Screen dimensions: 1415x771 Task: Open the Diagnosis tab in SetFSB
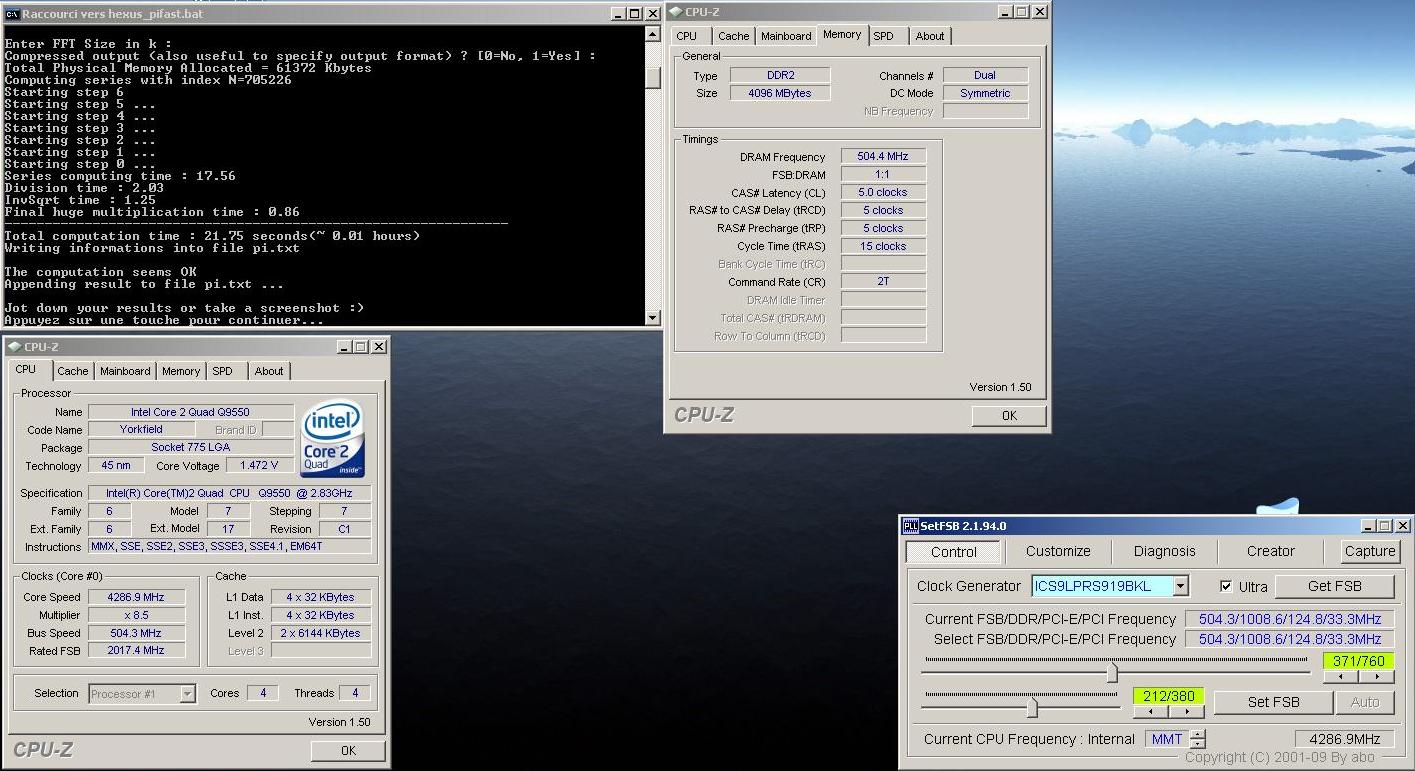[1164, 551]
